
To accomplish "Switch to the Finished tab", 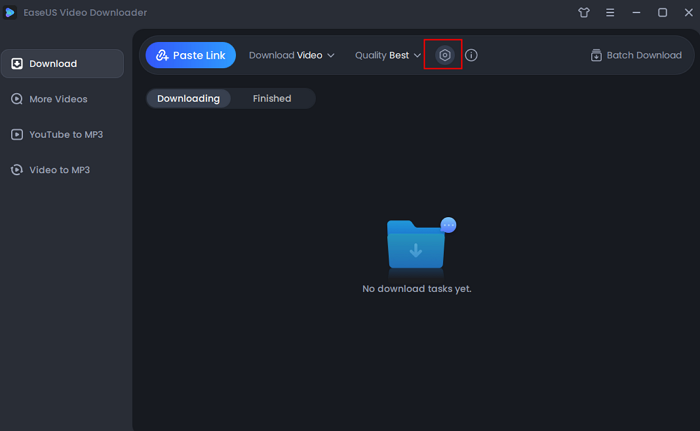I will 272,98.
